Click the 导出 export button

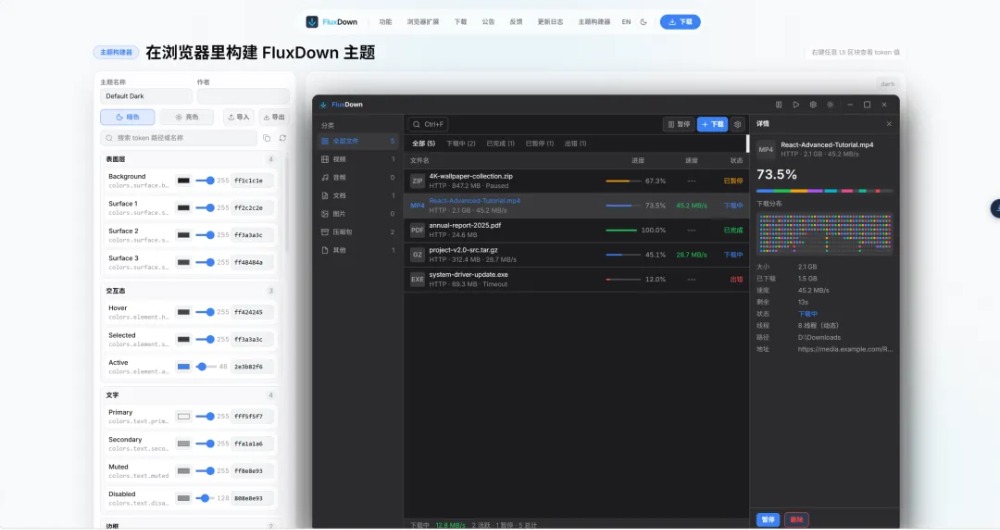(x=273, y=117)
